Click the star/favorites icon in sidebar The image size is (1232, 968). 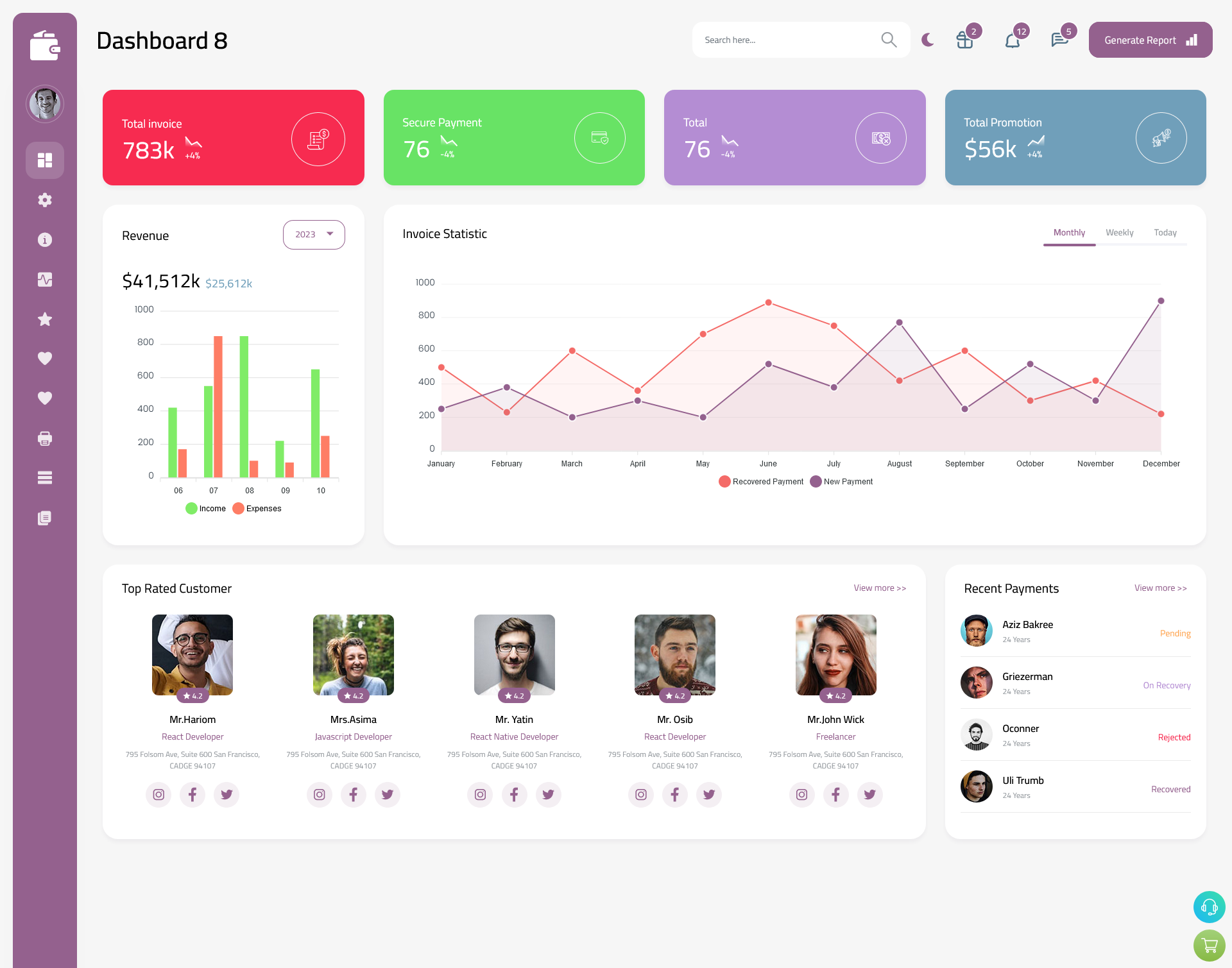(x=45, y=319)
